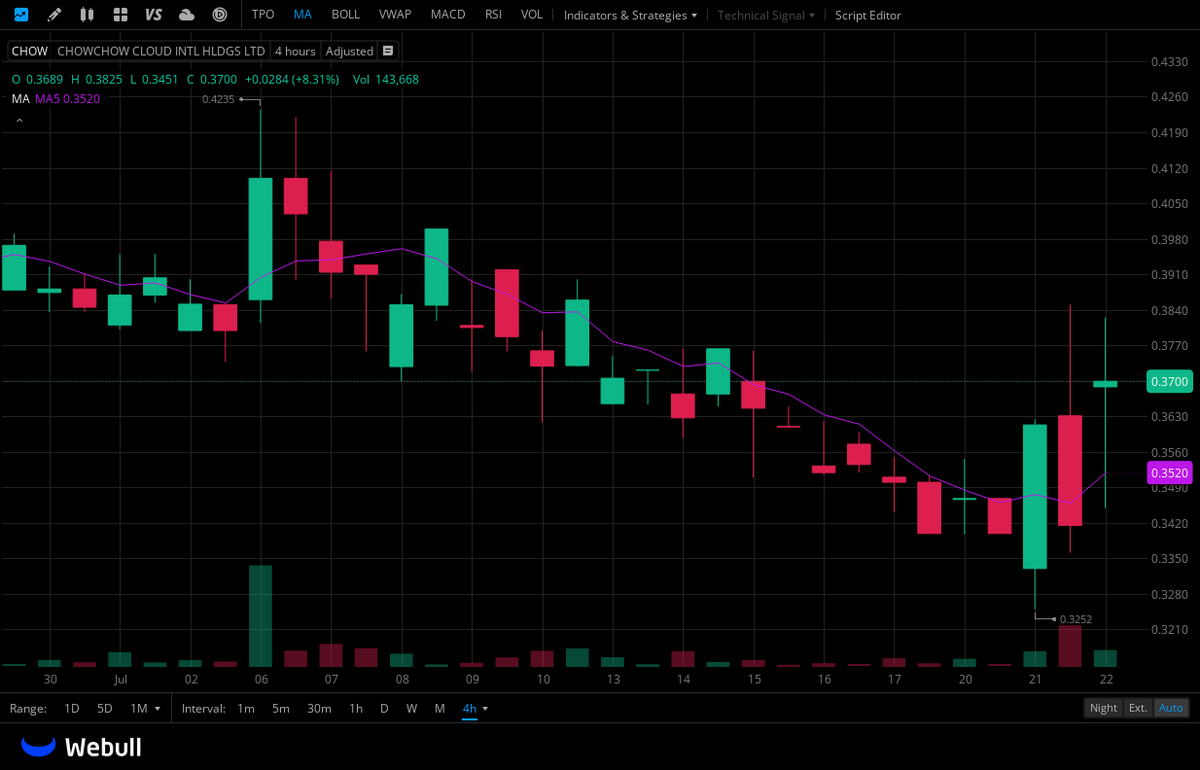Choose the candlestick chart type icon

pos(87,15)
